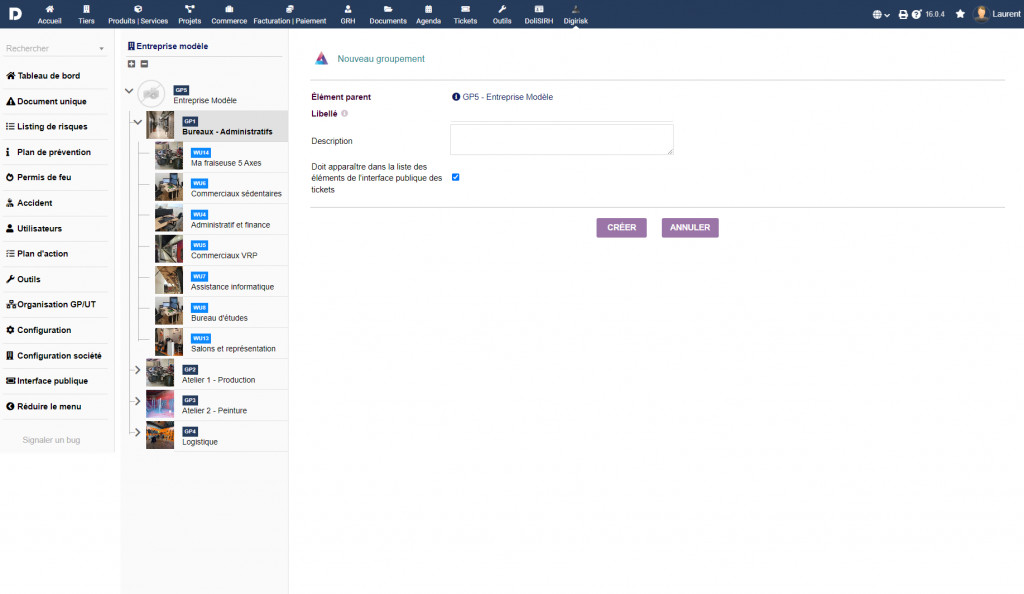Screen dimensions: 1024x594
Task: Open Document unique in sidebar
Action: click(52, 101)
